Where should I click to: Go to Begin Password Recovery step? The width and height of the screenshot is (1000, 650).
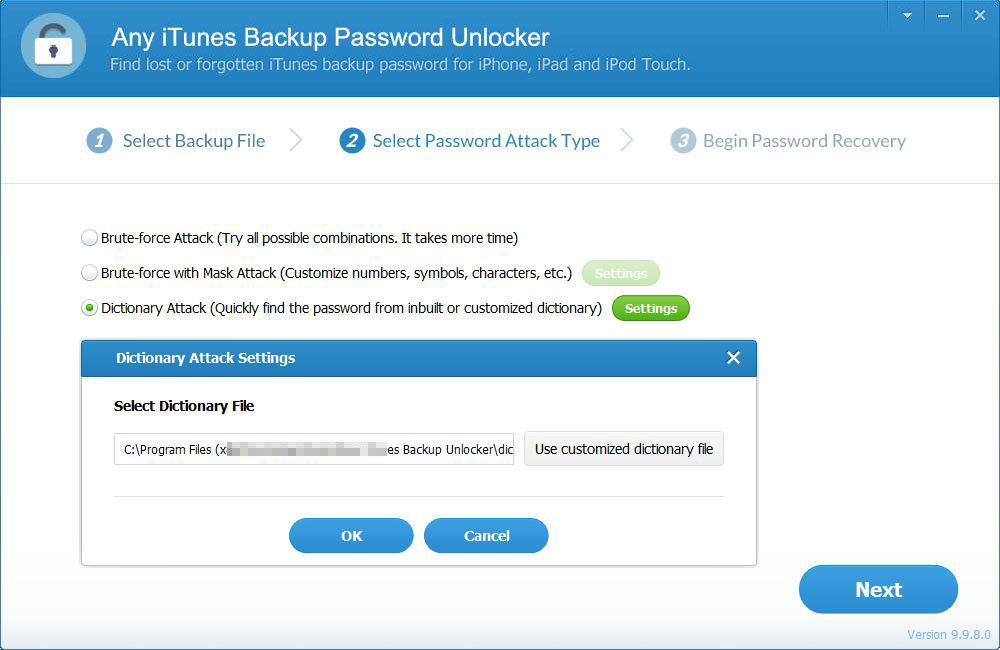(x=804, y=141)
